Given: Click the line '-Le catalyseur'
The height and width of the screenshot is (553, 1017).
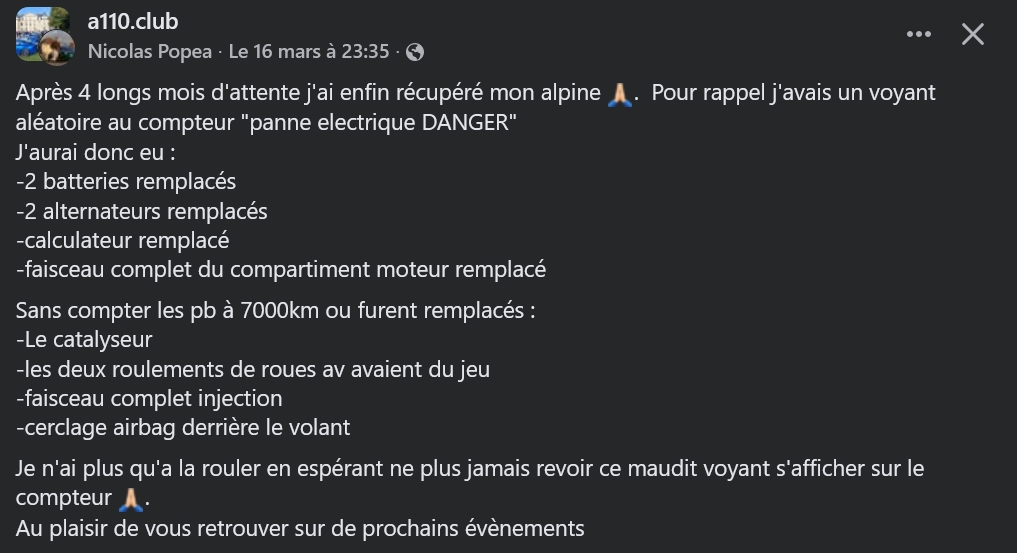Looking at the screenshot, I should [x=84, y=340].
